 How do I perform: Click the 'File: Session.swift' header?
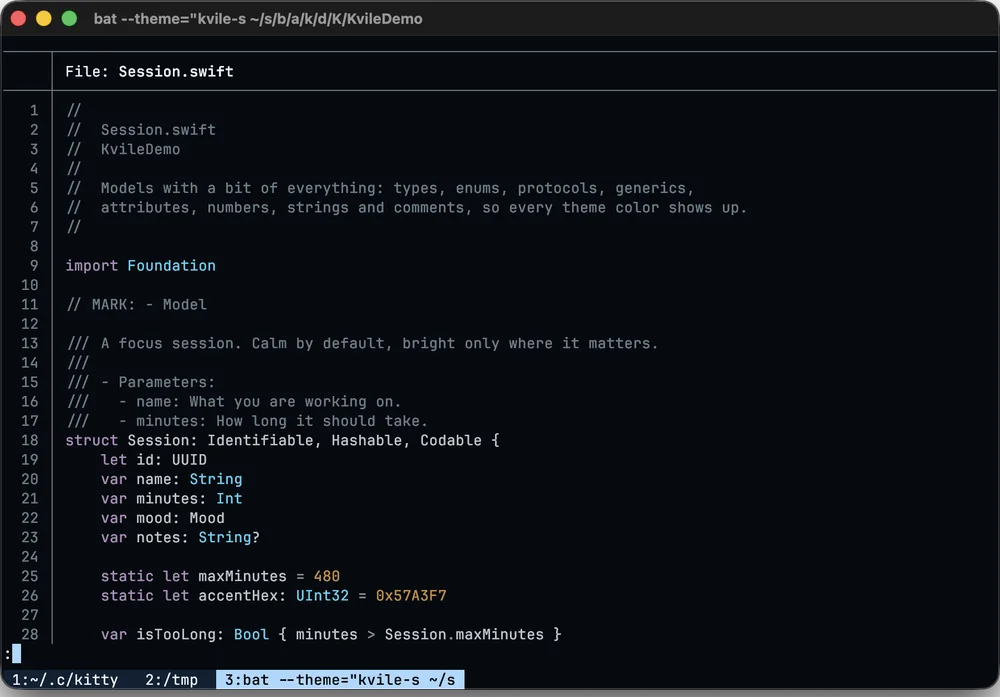[149, 71]
